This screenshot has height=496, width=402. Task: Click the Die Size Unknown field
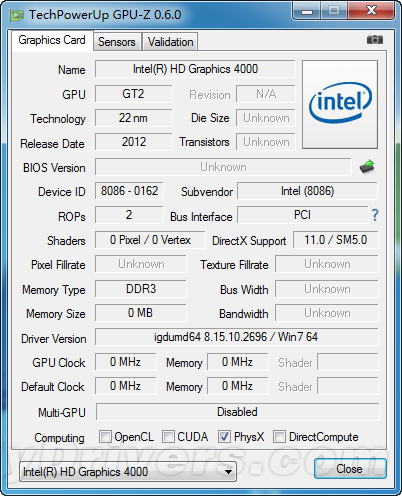click(266, 118)
